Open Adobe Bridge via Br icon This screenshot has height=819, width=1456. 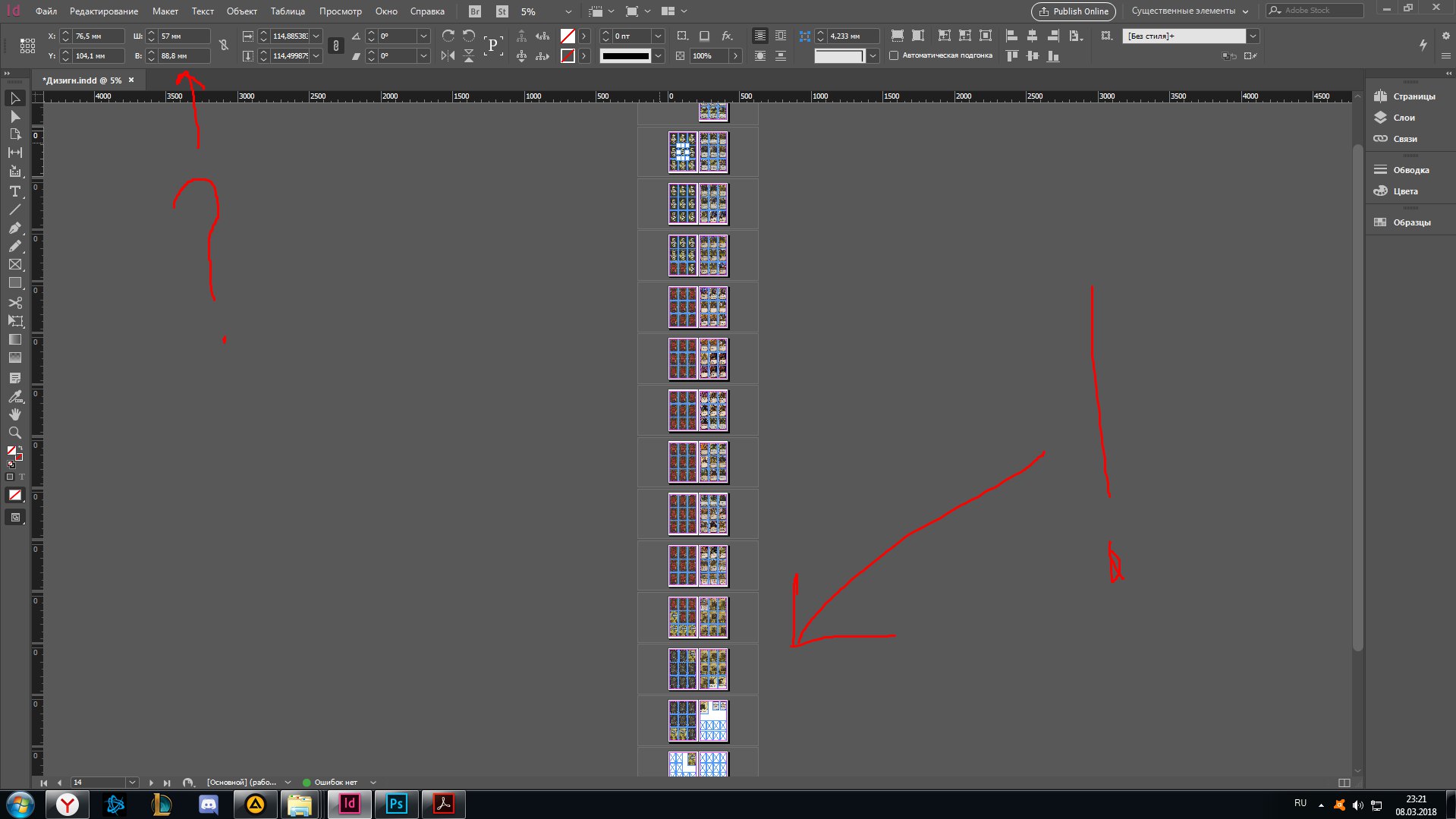(475, 11)
